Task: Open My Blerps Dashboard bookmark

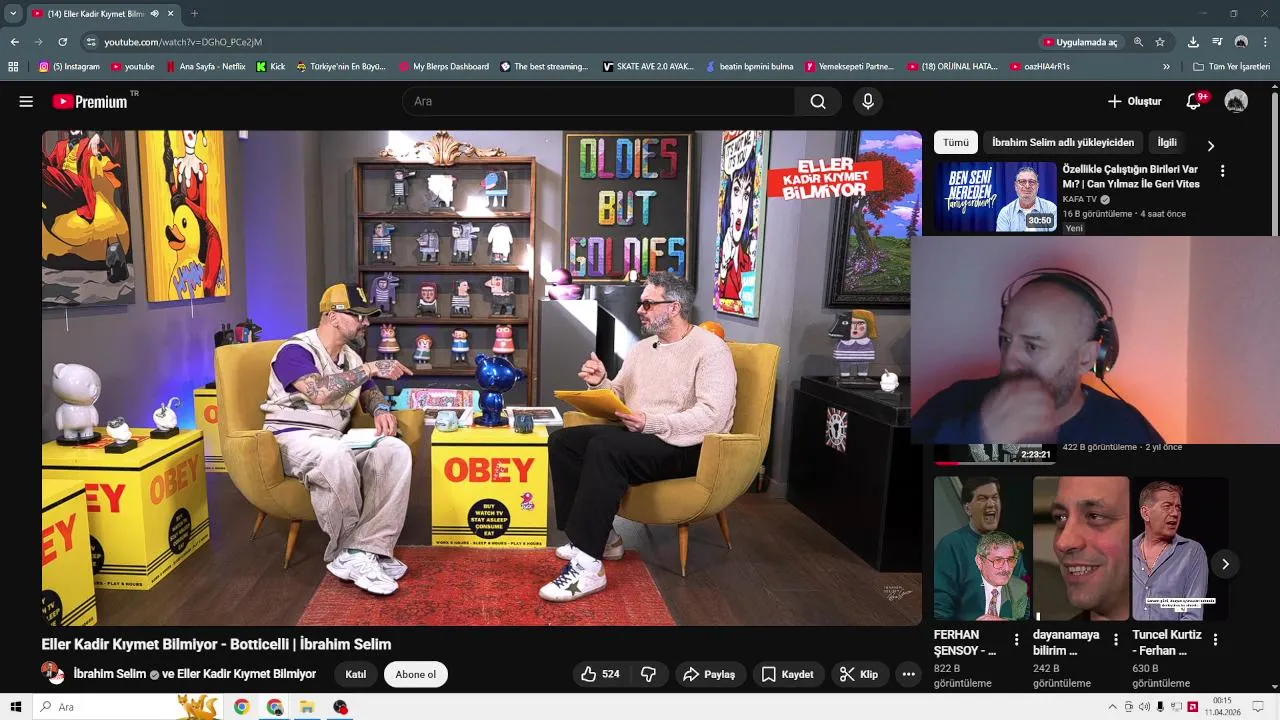Action: 444,67
